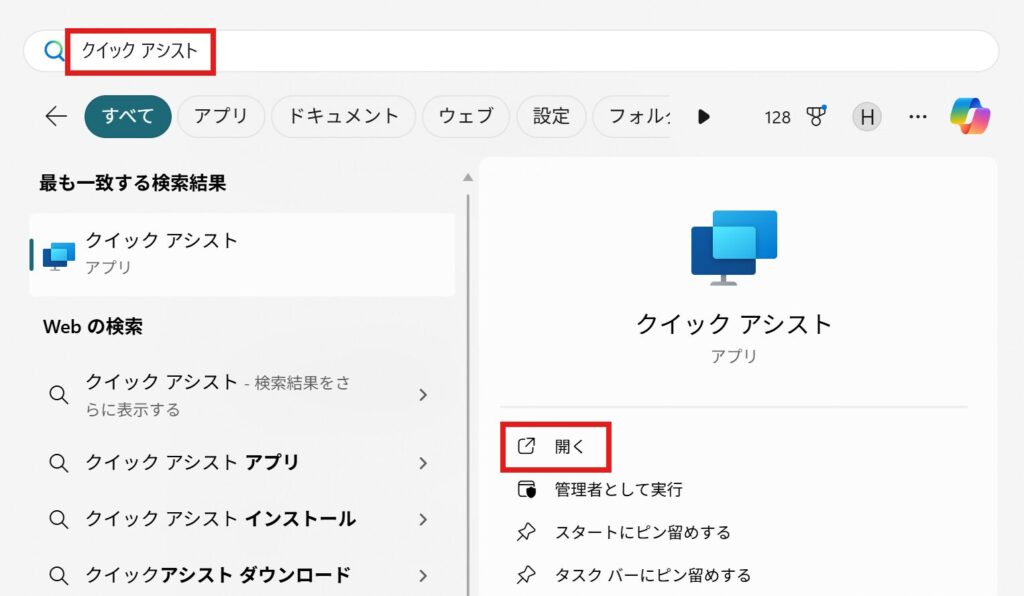Switch to the アプリ filter tab
The width and height of the screenshot is (1024, 596).
pyautogui.click(x=221, y=116)
